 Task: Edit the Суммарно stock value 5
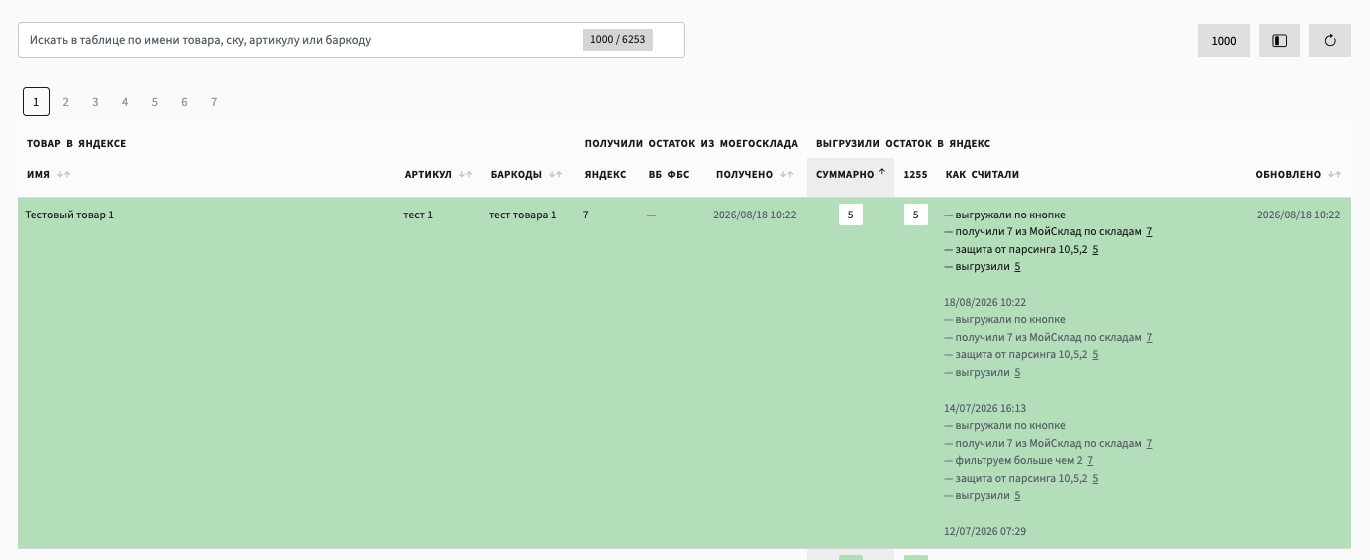click(x=851, y=214)
